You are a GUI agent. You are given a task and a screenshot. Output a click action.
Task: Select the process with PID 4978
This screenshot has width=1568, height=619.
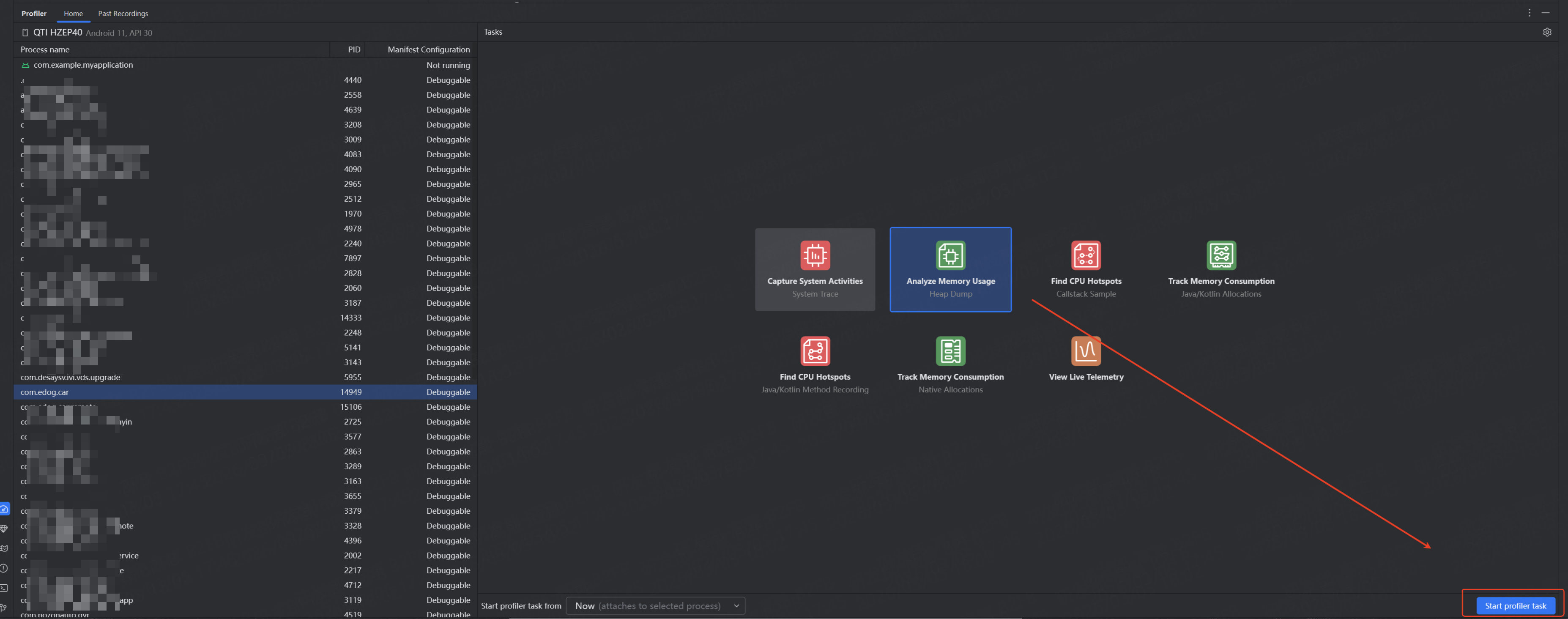point(245,229)
